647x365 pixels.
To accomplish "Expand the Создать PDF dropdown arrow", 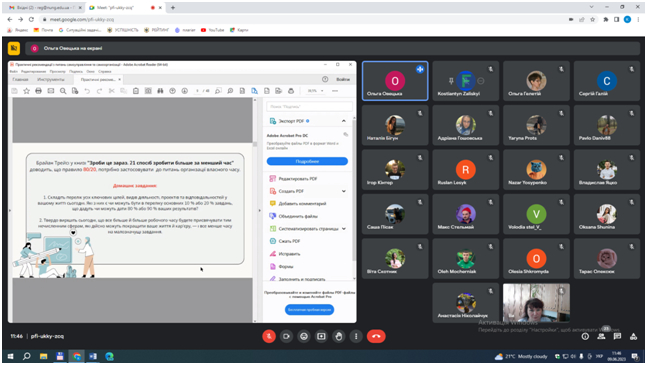I will point(344,191).
